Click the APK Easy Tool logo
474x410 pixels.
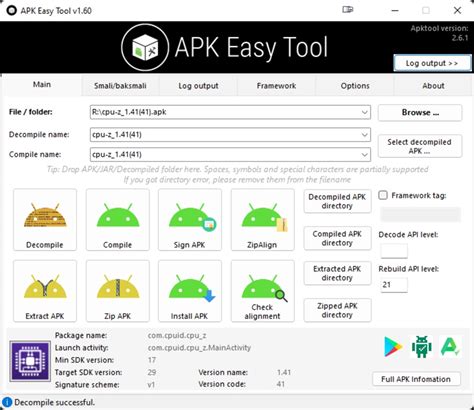[x=145, y=47]
